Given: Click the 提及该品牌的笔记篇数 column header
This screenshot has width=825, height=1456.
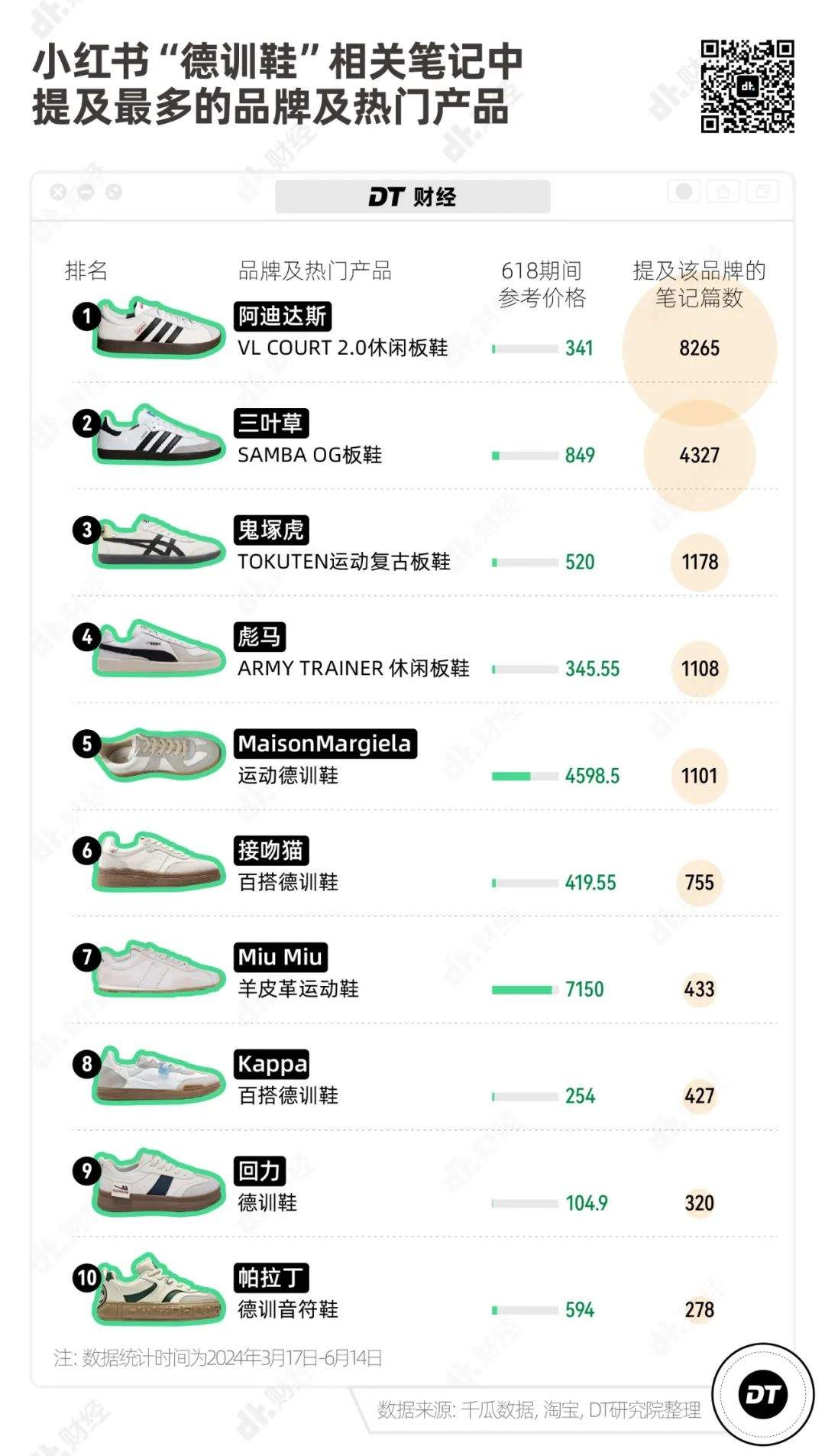Looking at the screenshot, I should (699, 284).
